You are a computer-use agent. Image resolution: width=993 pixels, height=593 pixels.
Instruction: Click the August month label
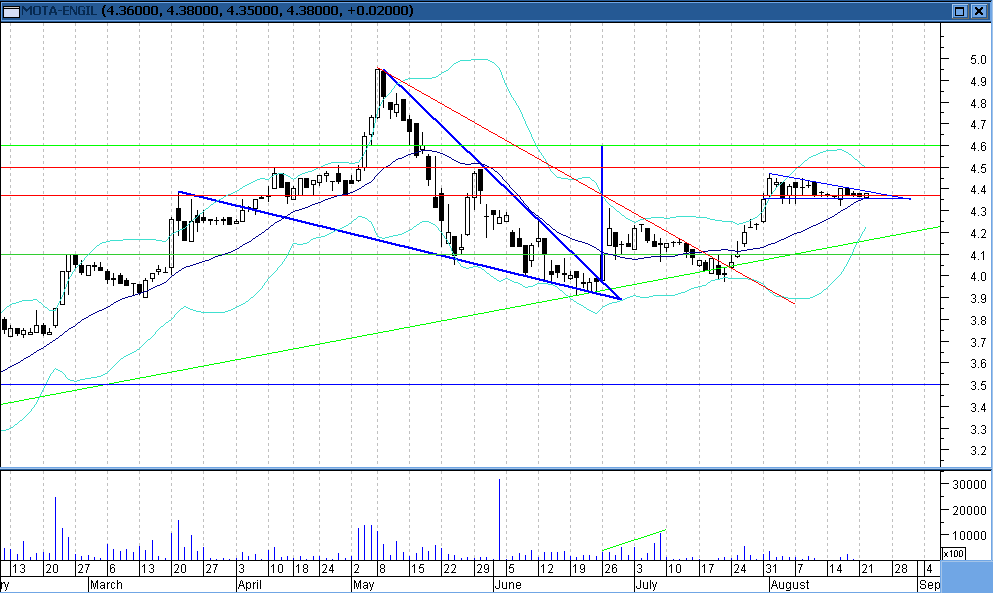tap(790, 585)
